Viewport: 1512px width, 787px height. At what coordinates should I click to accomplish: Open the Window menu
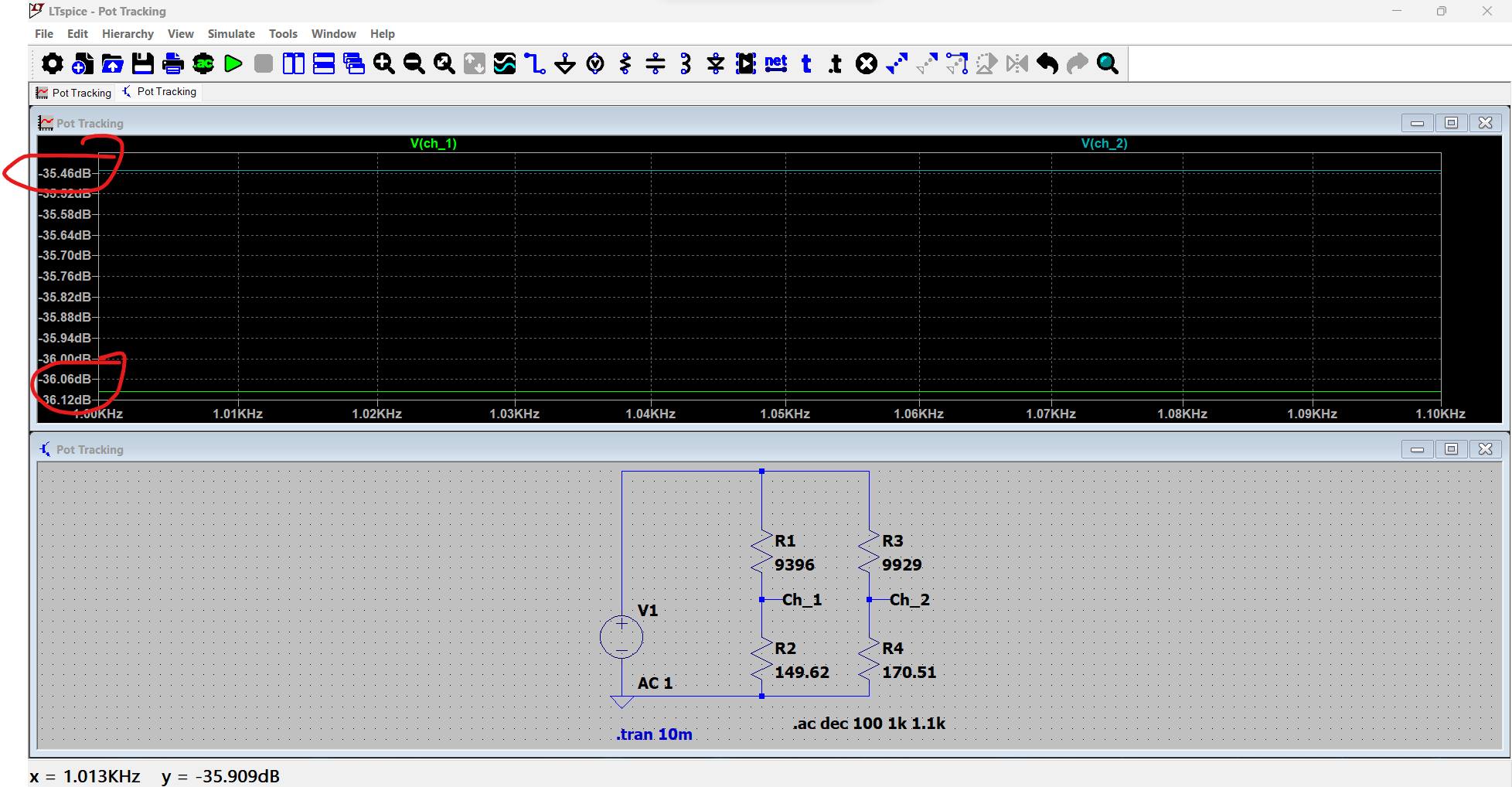pyautogui.click(x=333, y=34)
